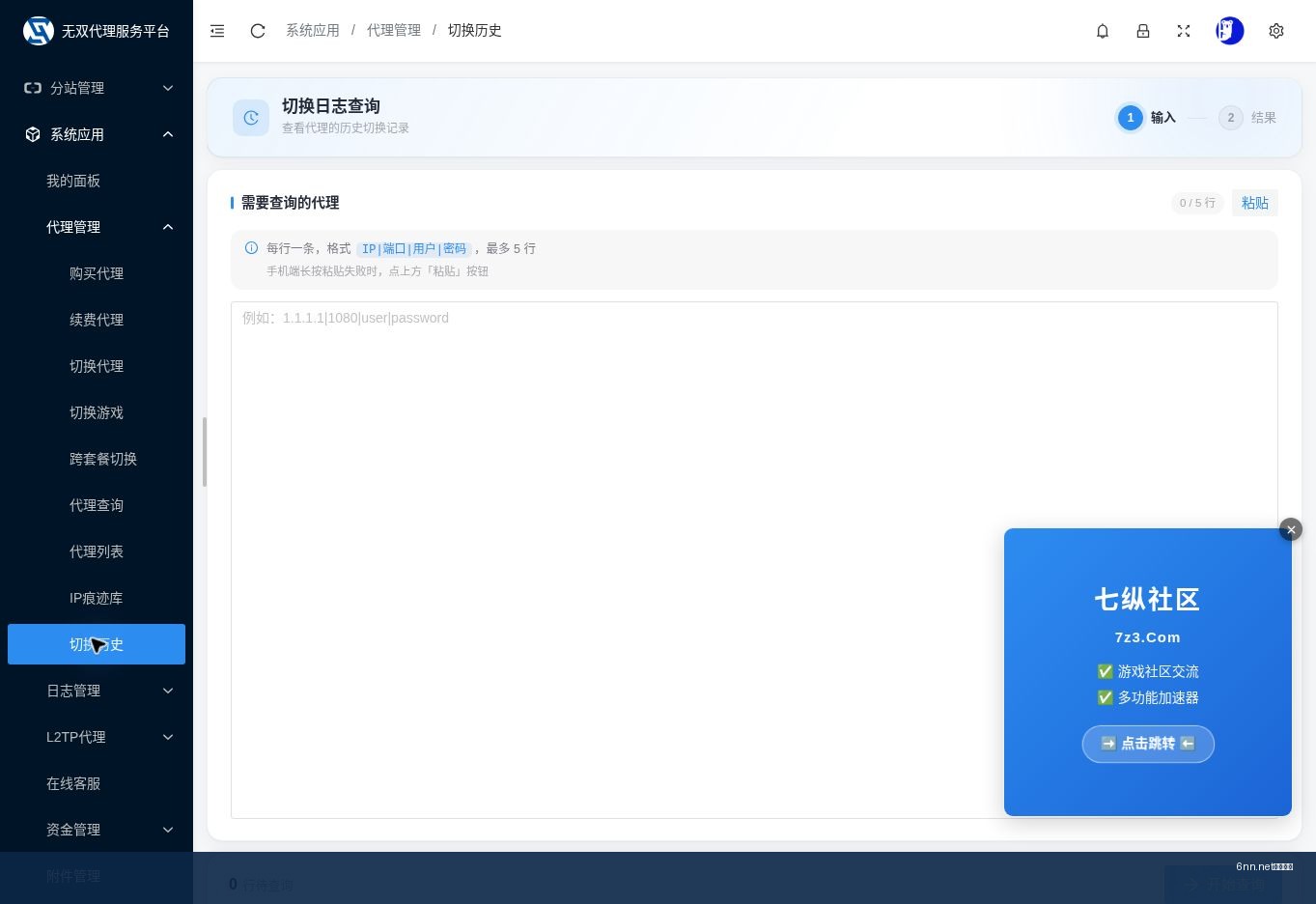Click the 7z3.Com text in the popup
Viewport: 1316px width, 904px height.
[x=1148, y=637]
